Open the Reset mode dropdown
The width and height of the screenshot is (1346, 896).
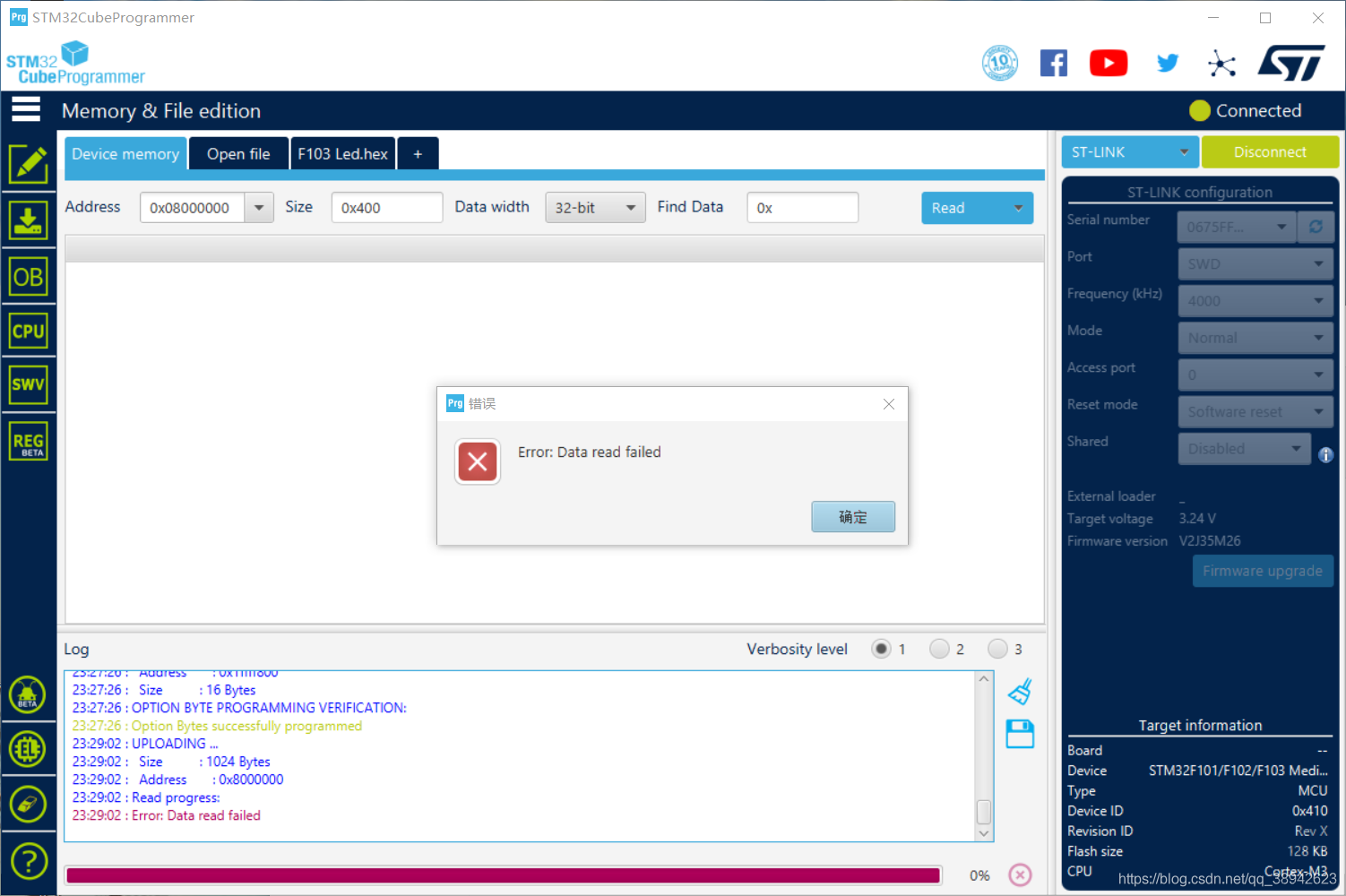[1255, 412]
